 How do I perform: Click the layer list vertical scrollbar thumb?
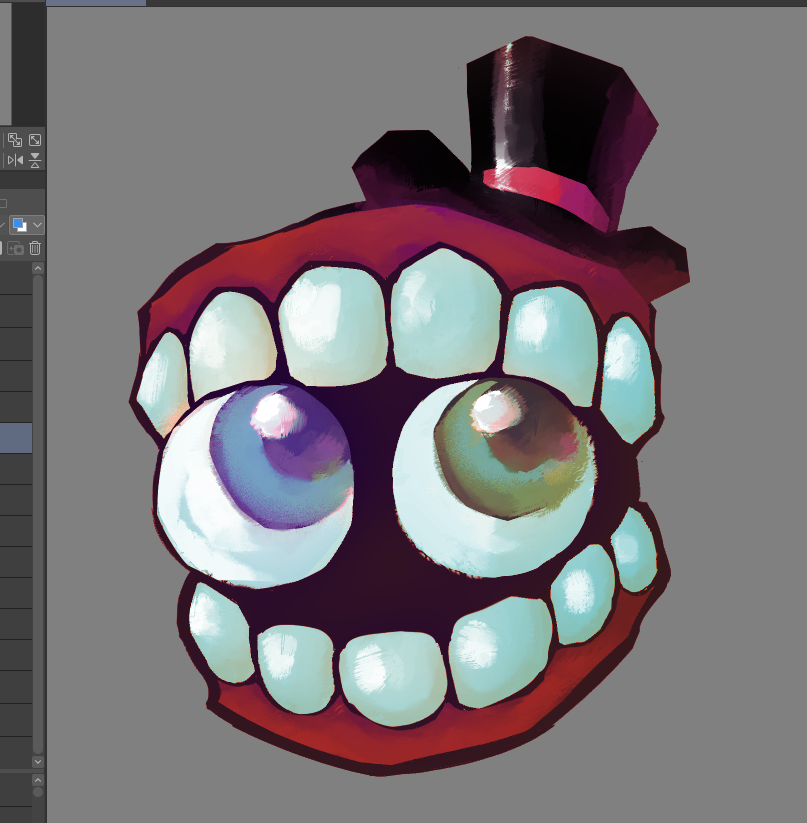38,514
